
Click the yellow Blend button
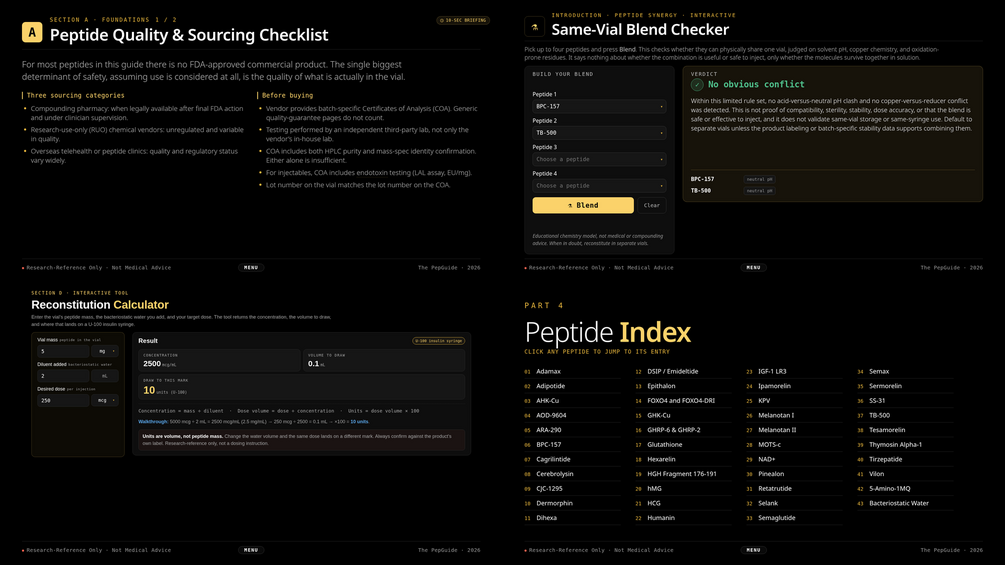click(x=583, y=205)
